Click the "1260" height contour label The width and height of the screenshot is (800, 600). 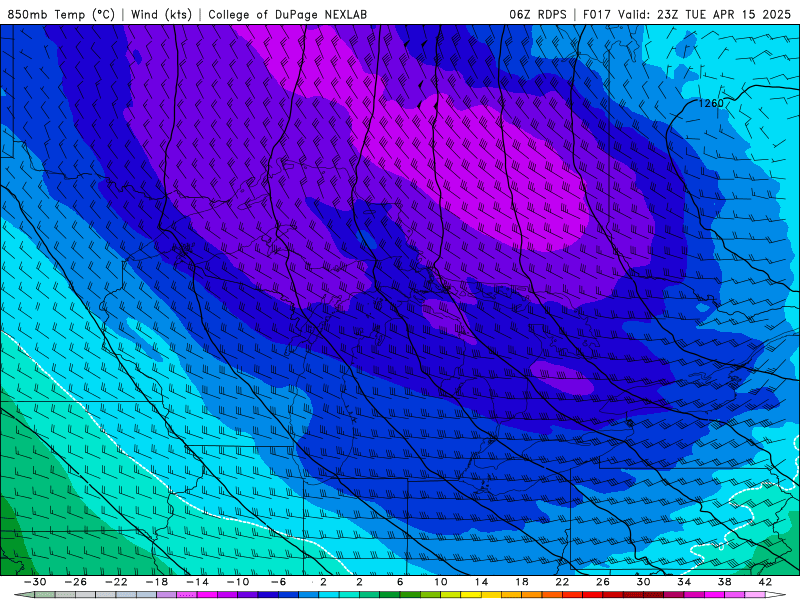(711, 103)
